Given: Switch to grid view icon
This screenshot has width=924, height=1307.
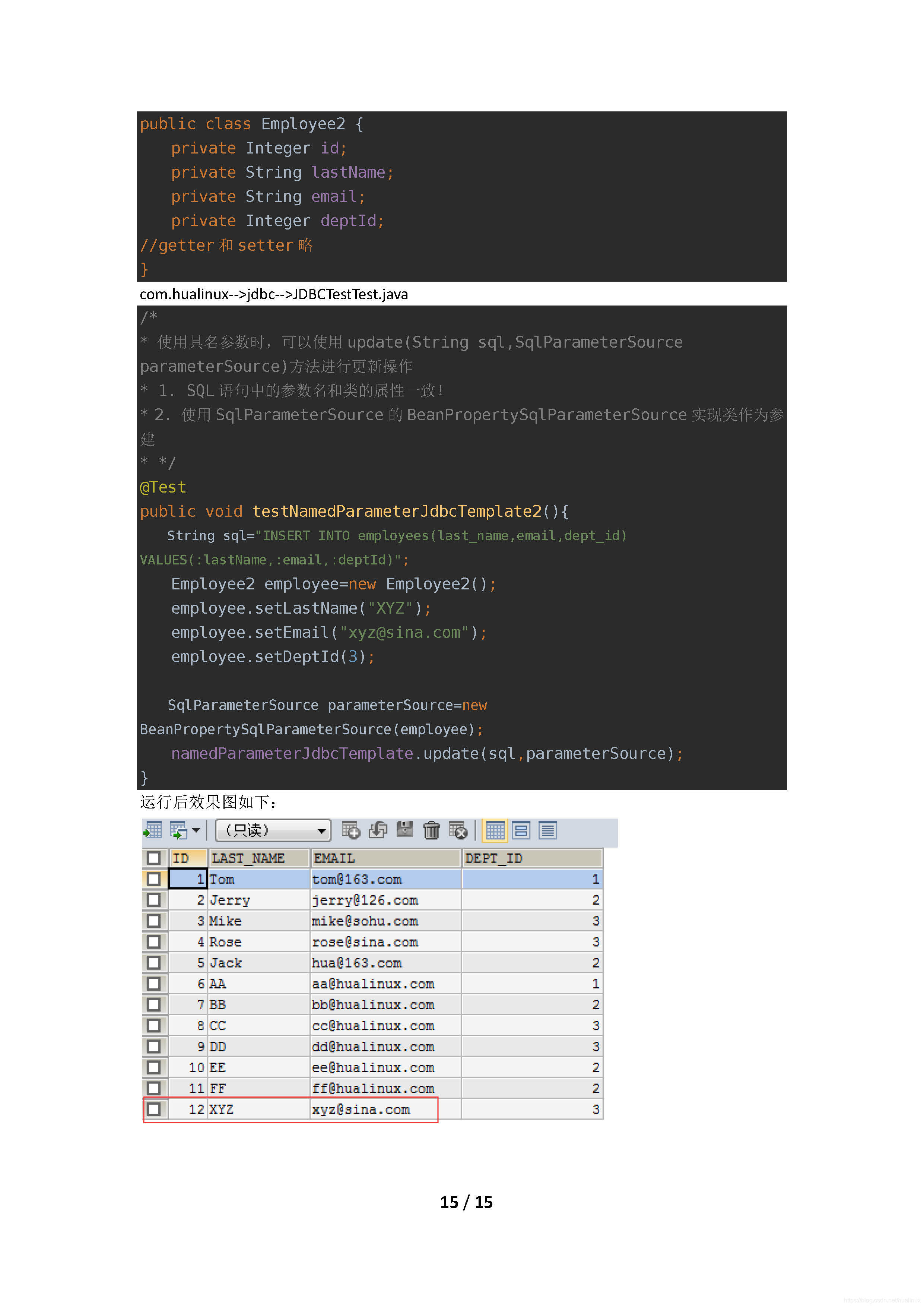Looking at the screenshot, I should 495,830.
